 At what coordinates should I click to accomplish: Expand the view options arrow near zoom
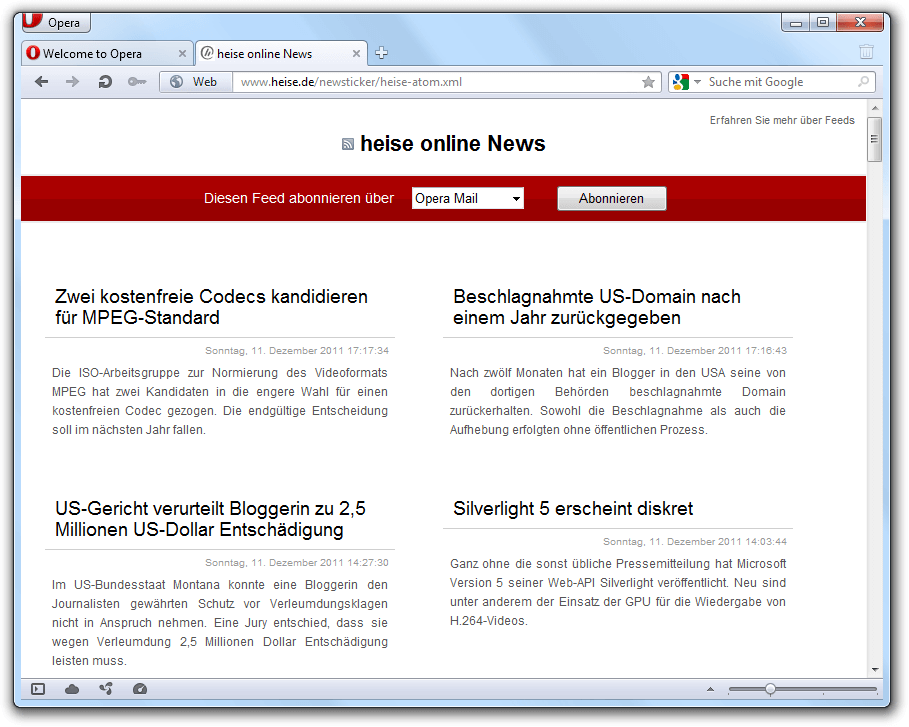click(710, 689)
